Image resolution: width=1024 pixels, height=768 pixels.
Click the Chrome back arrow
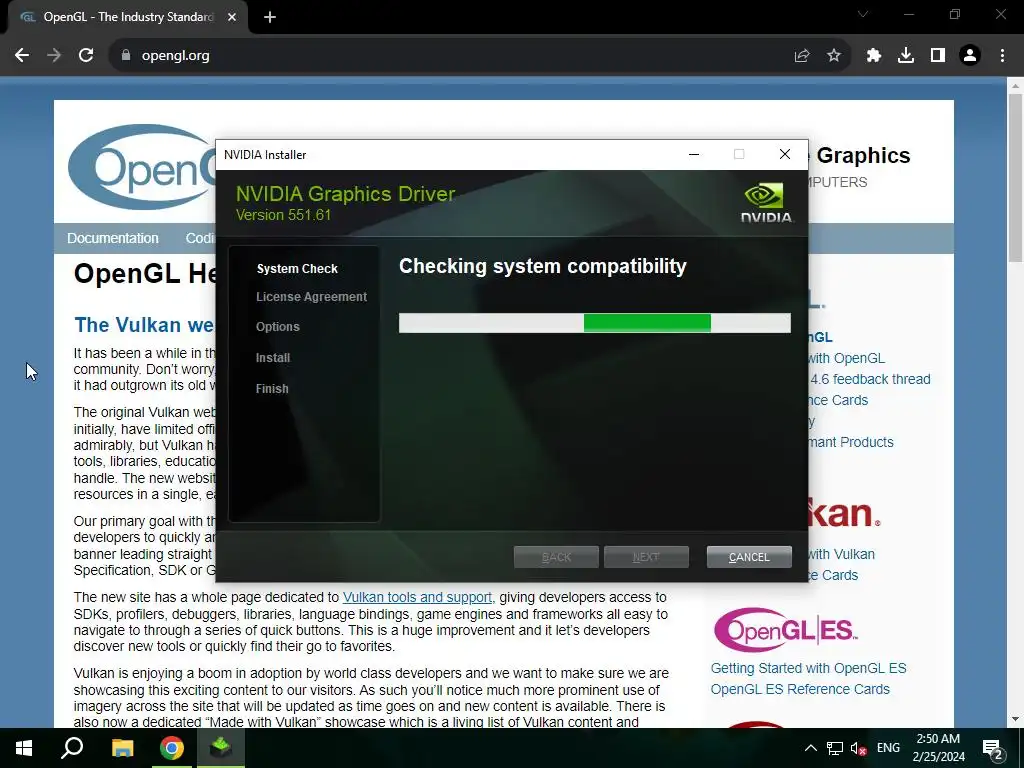(22, 56)
